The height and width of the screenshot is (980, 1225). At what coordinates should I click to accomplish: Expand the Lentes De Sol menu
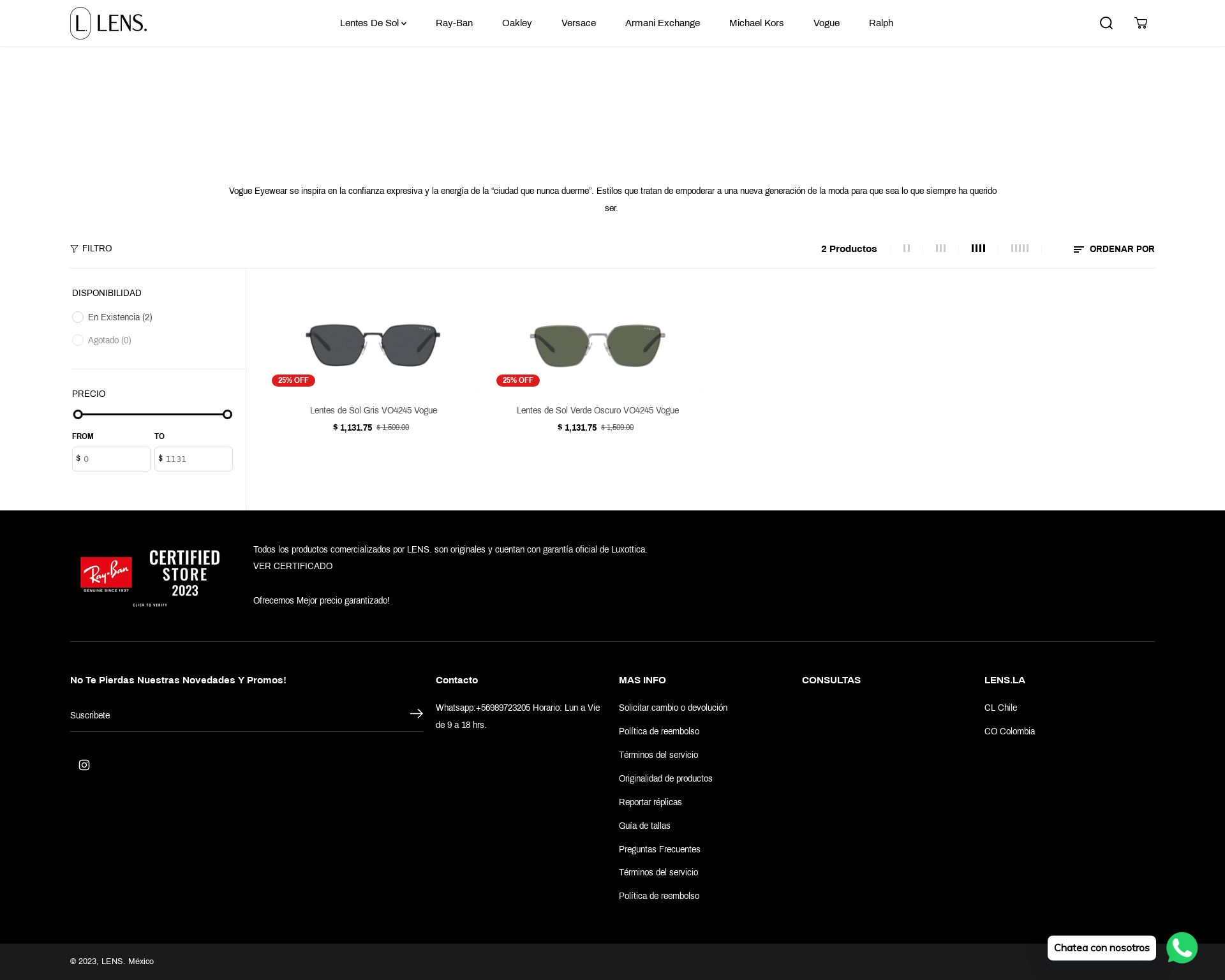click(x=373, y=23)
